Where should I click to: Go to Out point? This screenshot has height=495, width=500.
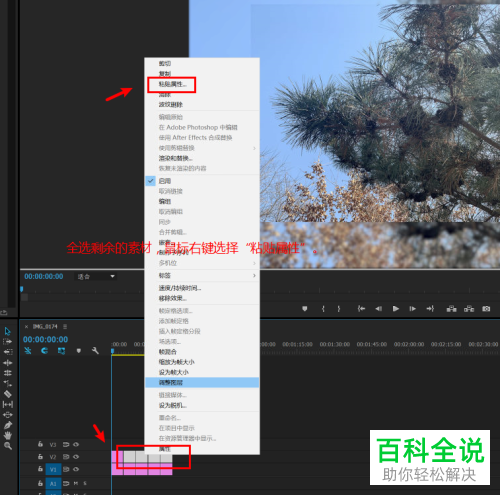click(430, 309)
